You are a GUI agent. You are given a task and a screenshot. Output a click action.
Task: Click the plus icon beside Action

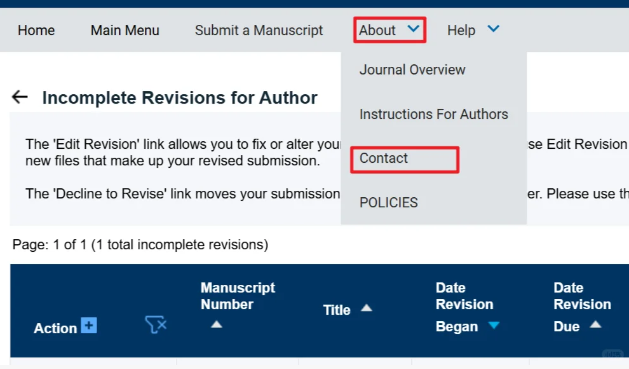point(89,325)
